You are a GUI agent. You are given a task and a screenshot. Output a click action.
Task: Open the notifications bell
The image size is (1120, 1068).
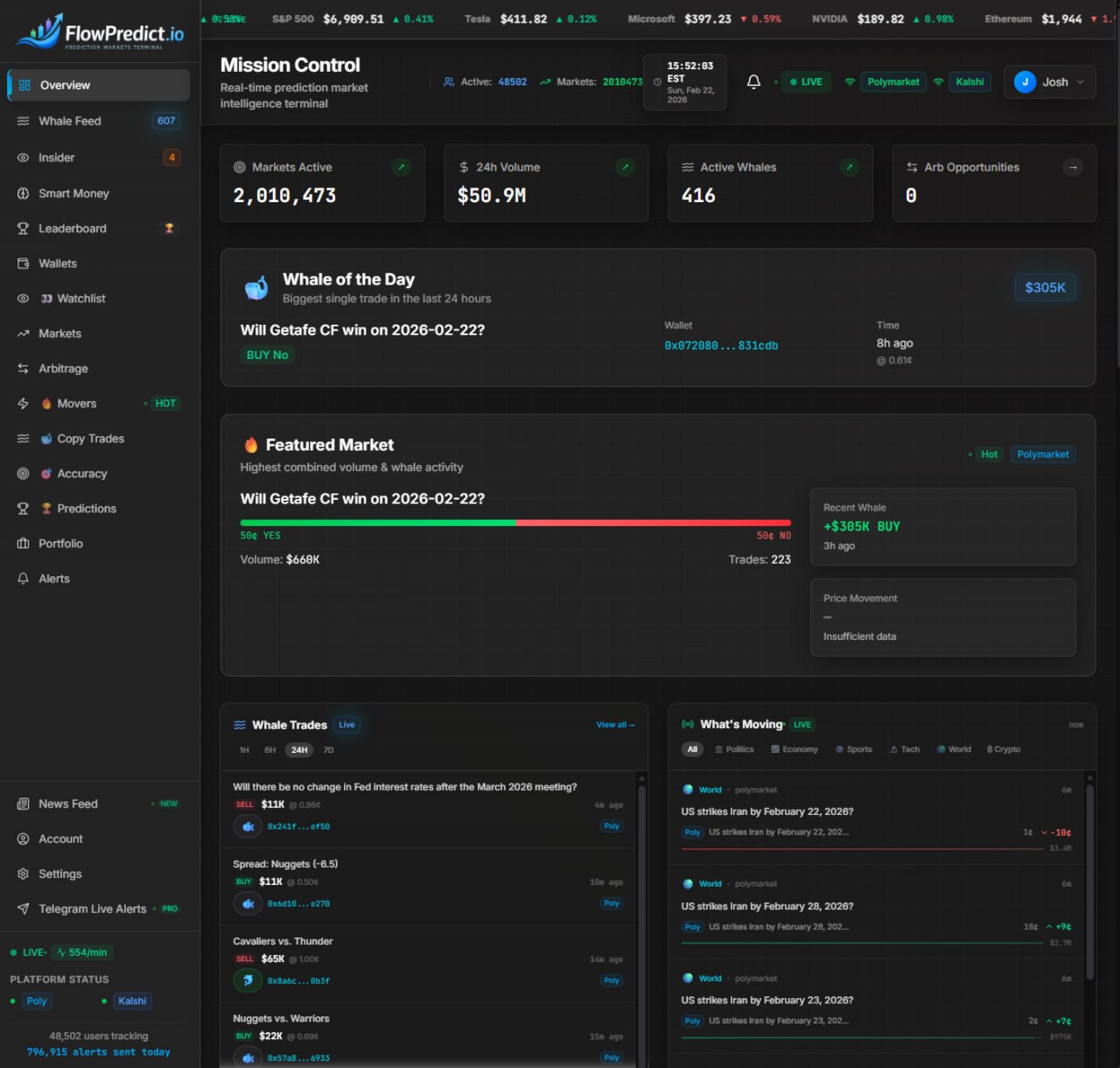coord(753,81)
